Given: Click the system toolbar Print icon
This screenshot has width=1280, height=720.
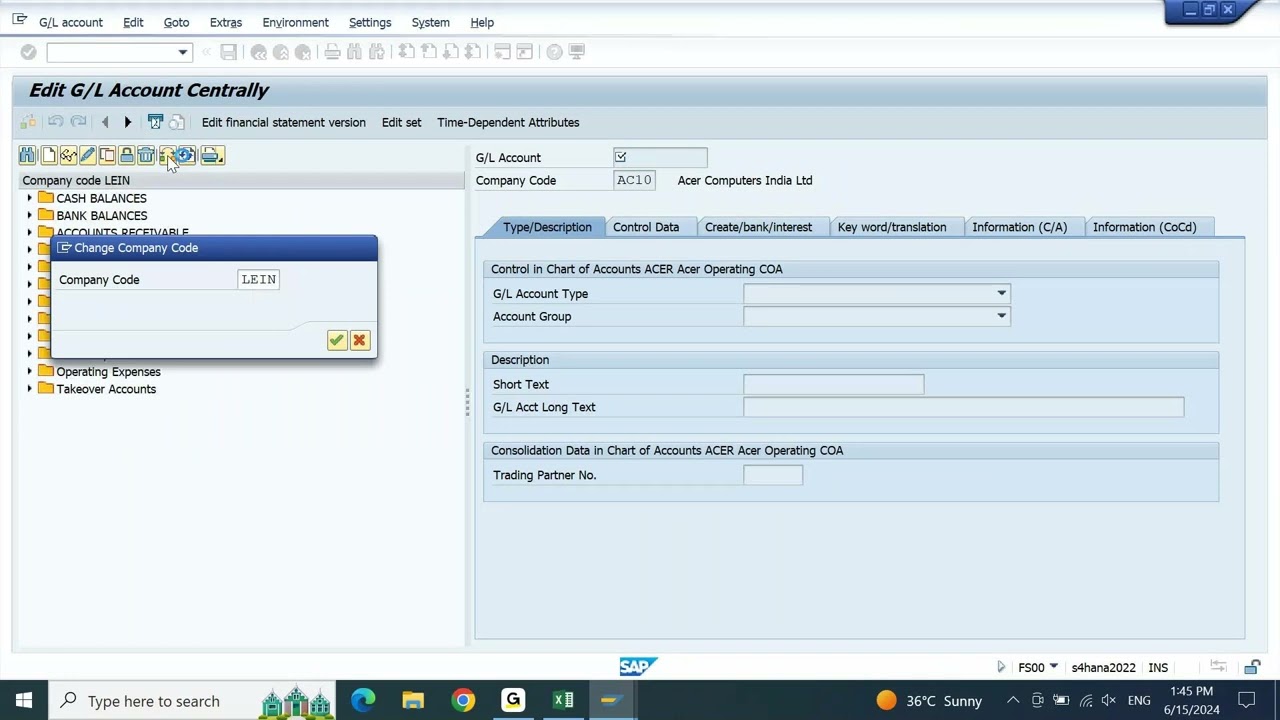Looking at the screenshot, I should 332,52.
